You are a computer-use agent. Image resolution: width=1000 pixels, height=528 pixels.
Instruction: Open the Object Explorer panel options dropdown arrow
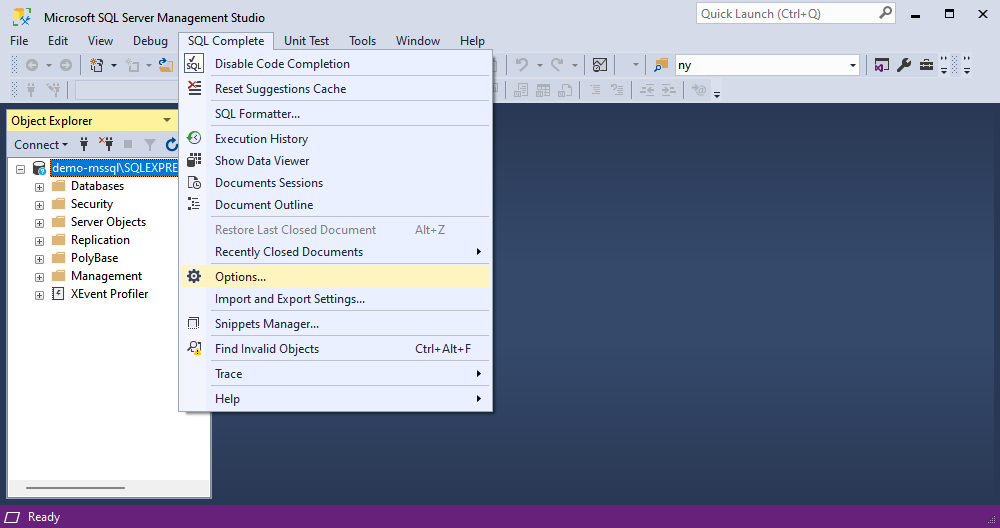(x=167, y=121)
